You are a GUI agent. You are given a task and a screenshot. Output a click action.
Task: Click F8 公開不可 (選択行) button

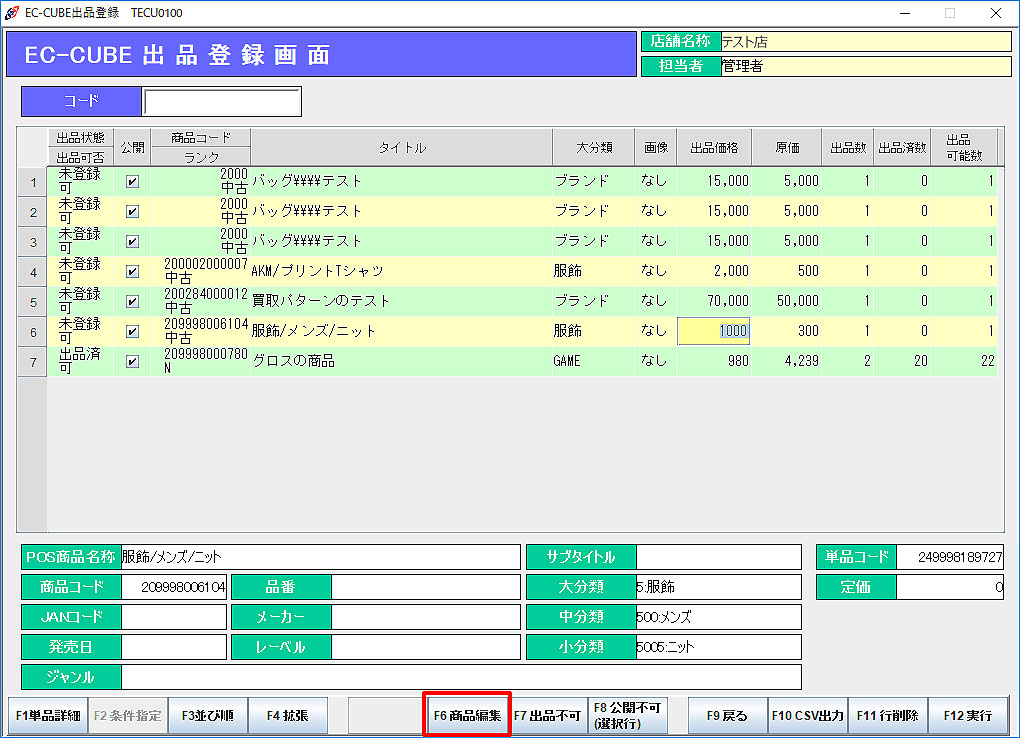tap(627, 716)
